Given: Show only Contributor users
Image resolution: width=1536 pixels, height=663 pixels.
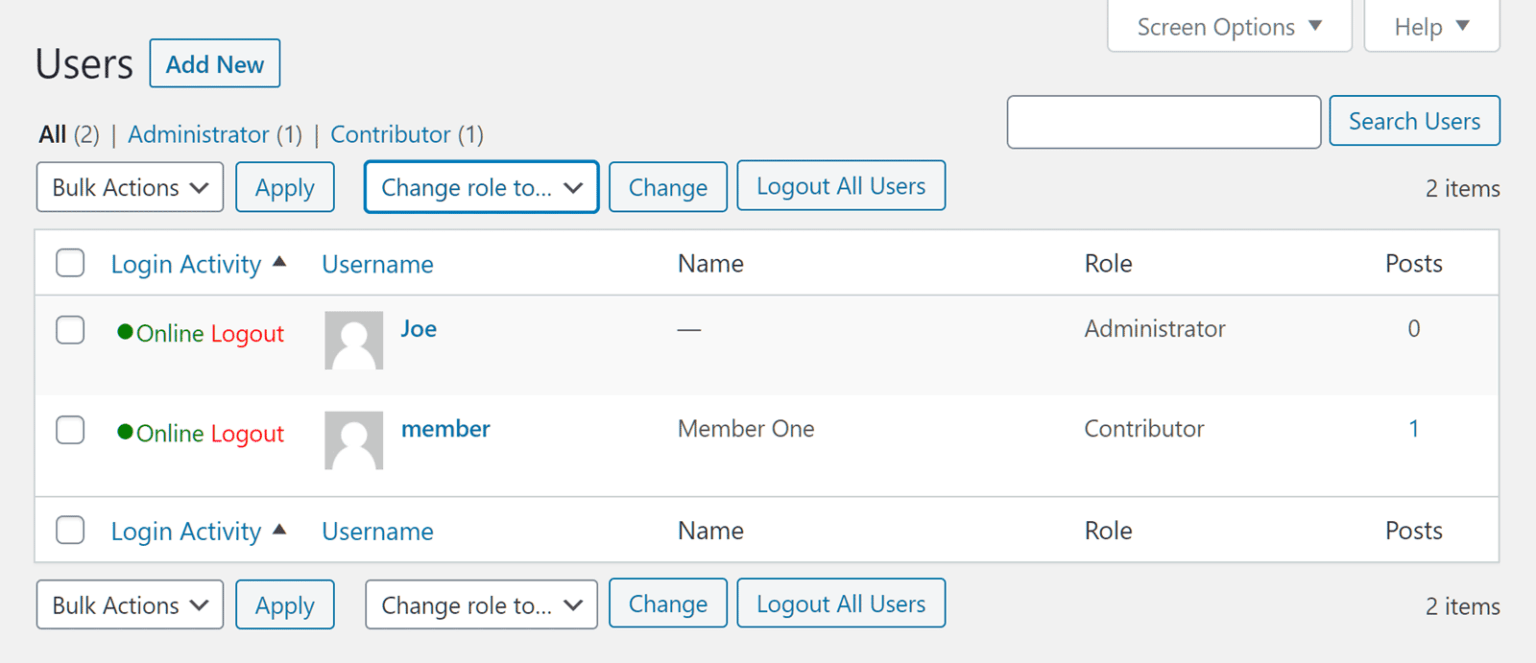Looking at the screenshot, I should point(390,134).
